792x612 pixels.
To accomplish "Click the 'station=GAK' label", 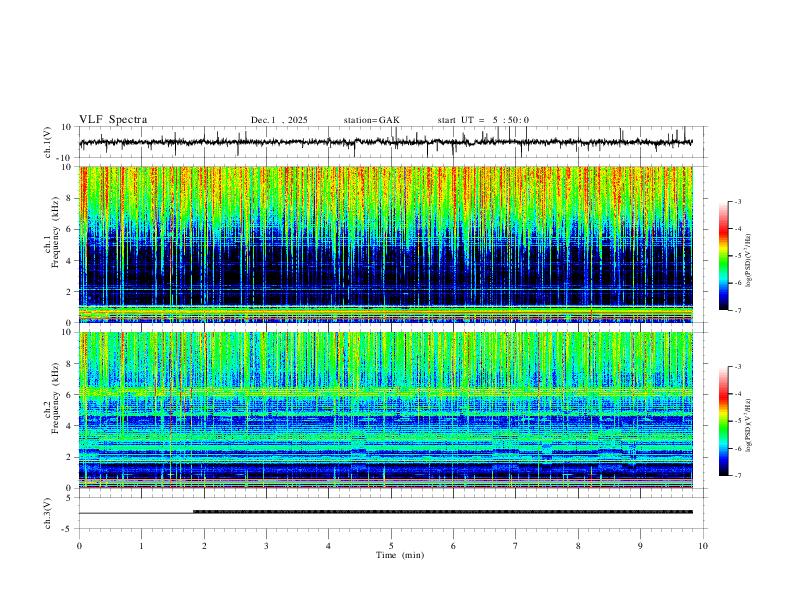I will coord(371,120).
